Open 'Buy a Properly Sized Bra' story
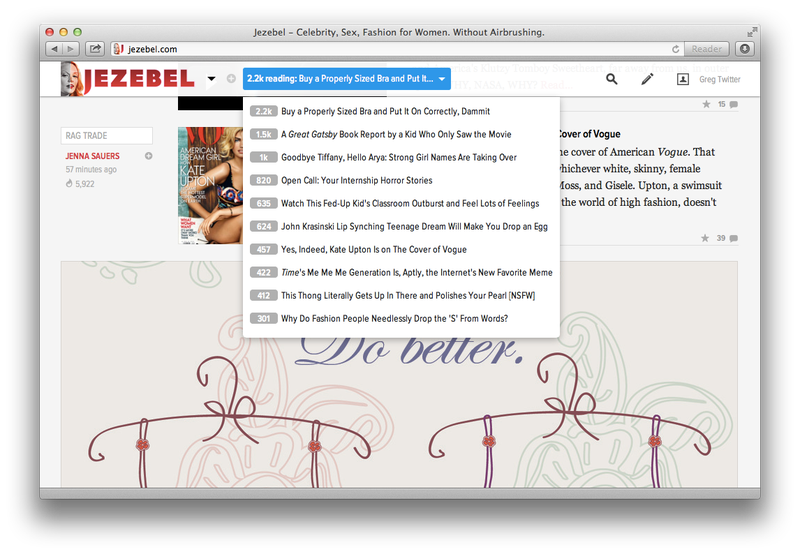Image resolution: width=800 pixels, height=554 pixels. [385, 111]
